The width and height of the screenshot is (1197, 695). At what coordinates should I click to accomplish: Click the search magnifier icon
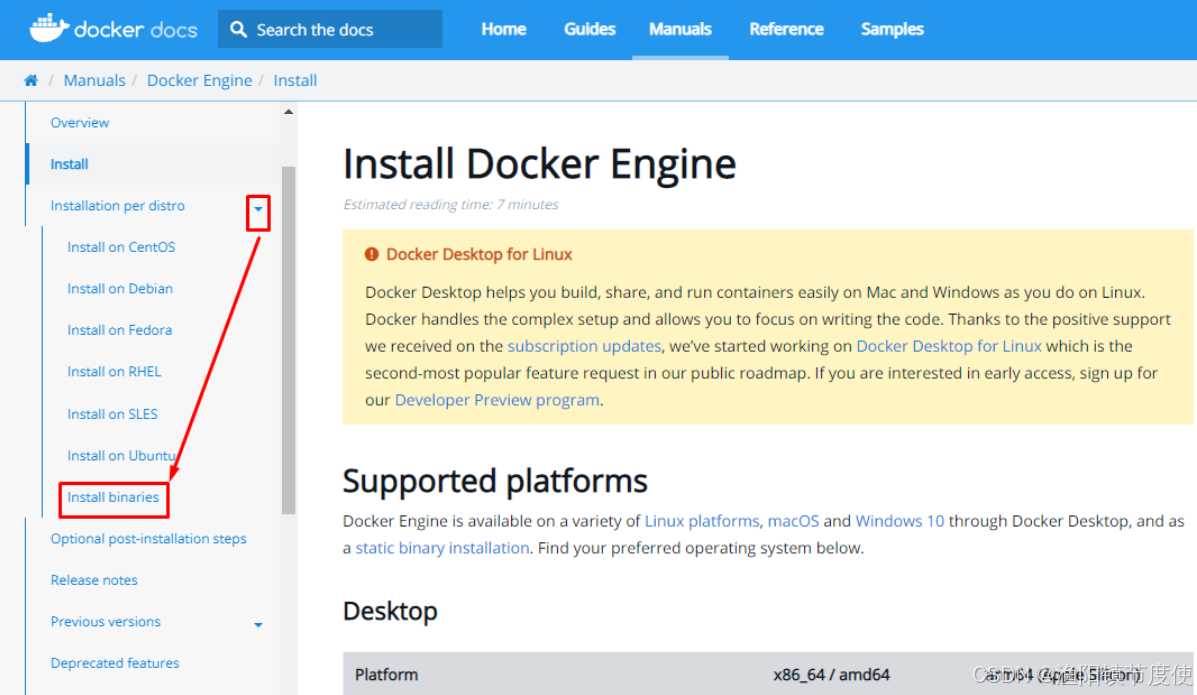tap(238, 29)
